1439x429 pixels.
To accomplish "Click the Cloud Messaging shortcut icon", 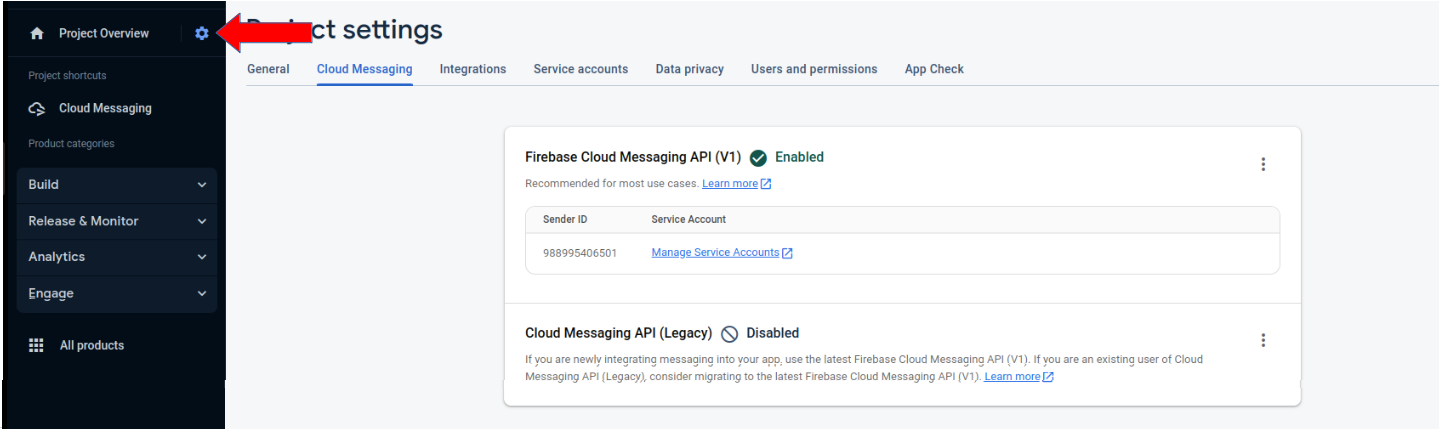I will 37,108.
